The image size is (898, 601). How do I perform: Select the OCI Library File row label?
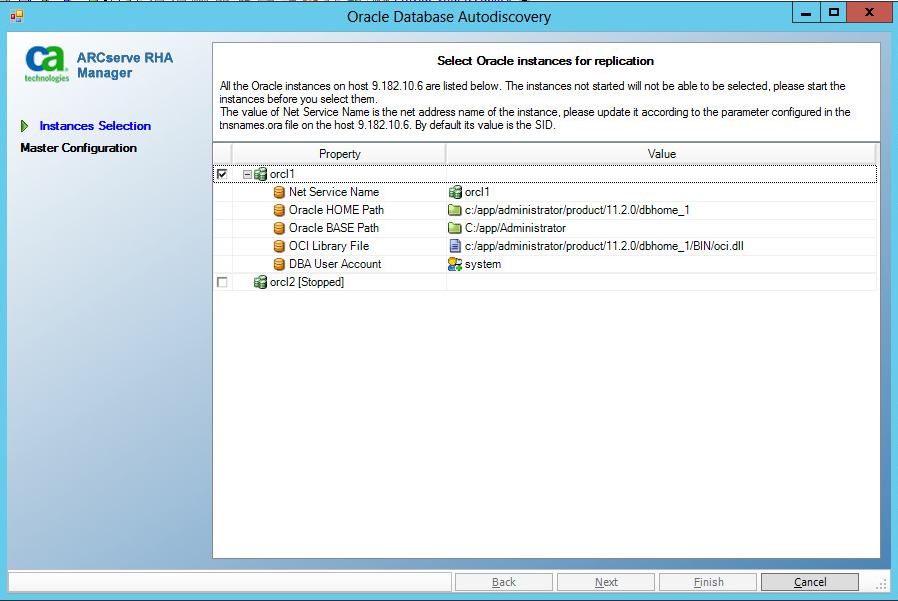[x=329, y=246]
